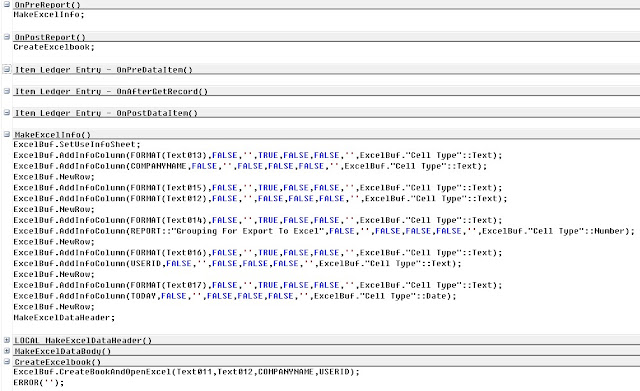Click the AddInfoColumn line with TODAY

coord(235,296)
